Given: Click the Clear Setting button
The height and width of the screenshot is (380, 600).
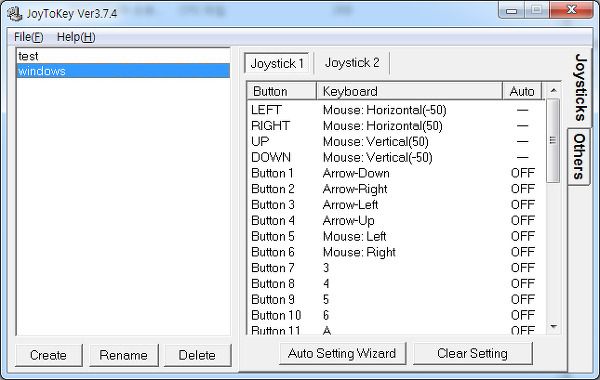Looking at the screenshot, I should pos(473,353).
